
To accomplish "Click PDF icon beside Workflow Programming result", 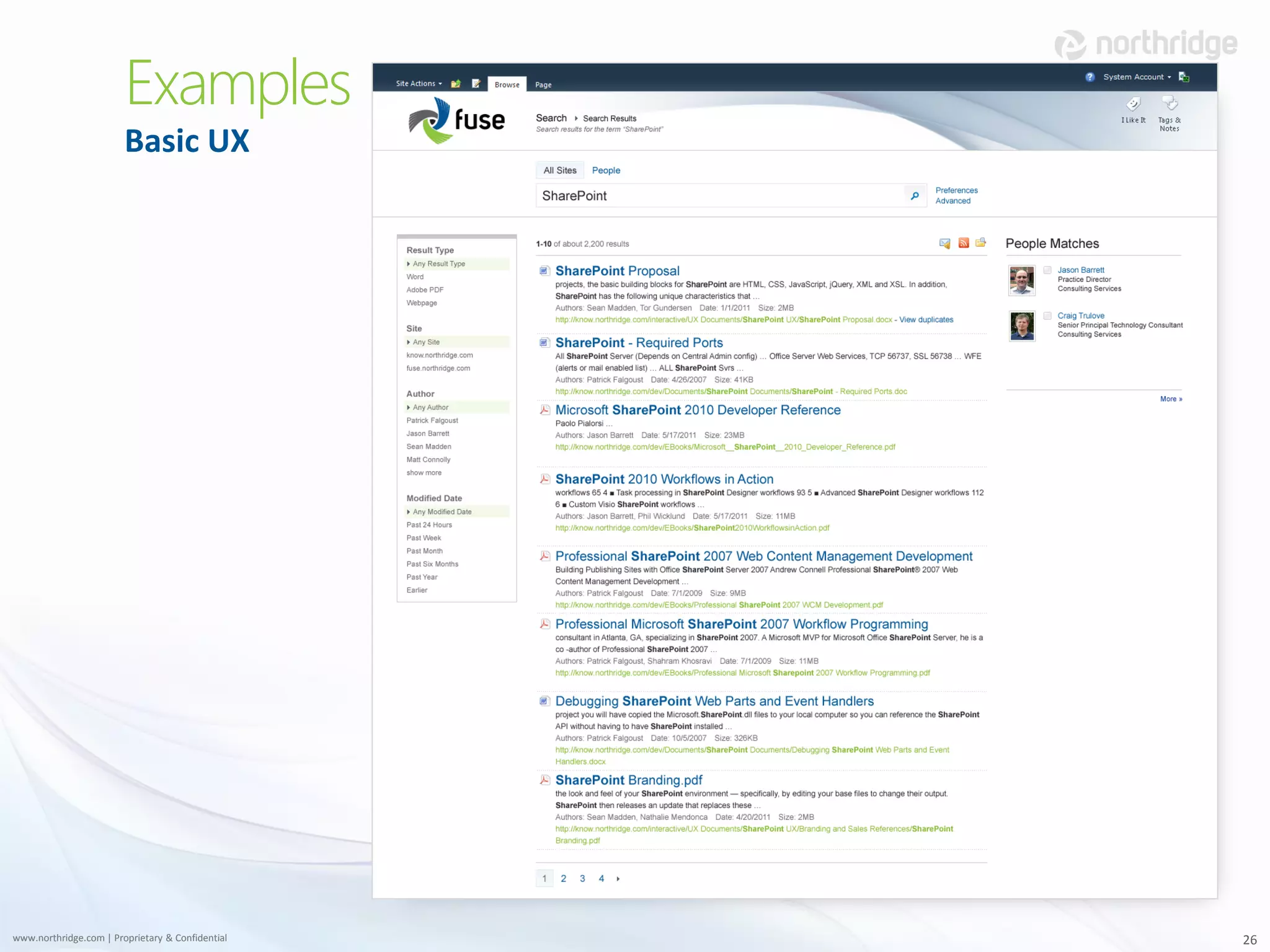I will [x=544, y=624].
